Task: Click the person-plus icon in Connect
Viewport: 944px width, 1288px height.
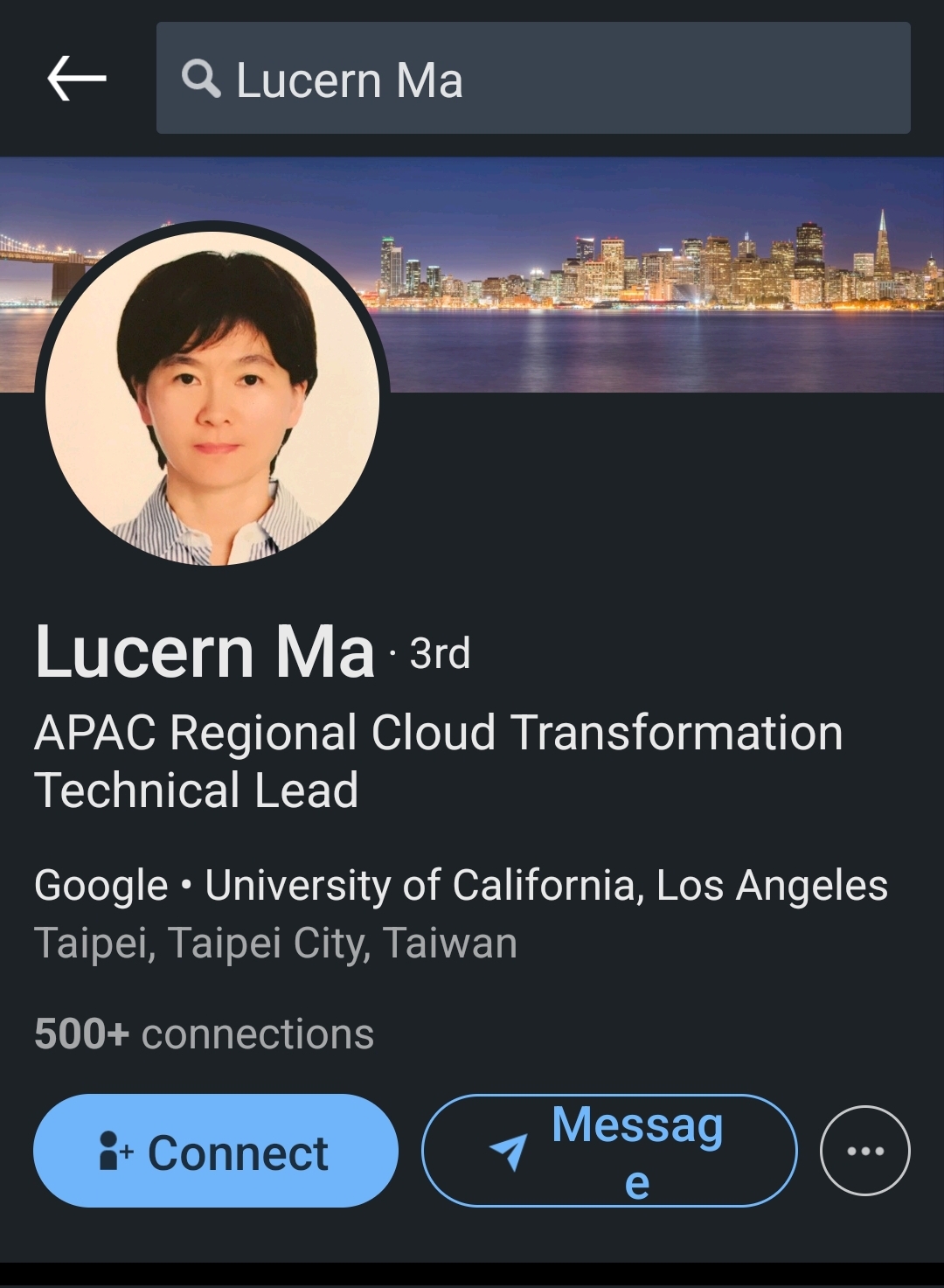Action: (115, 1151)
